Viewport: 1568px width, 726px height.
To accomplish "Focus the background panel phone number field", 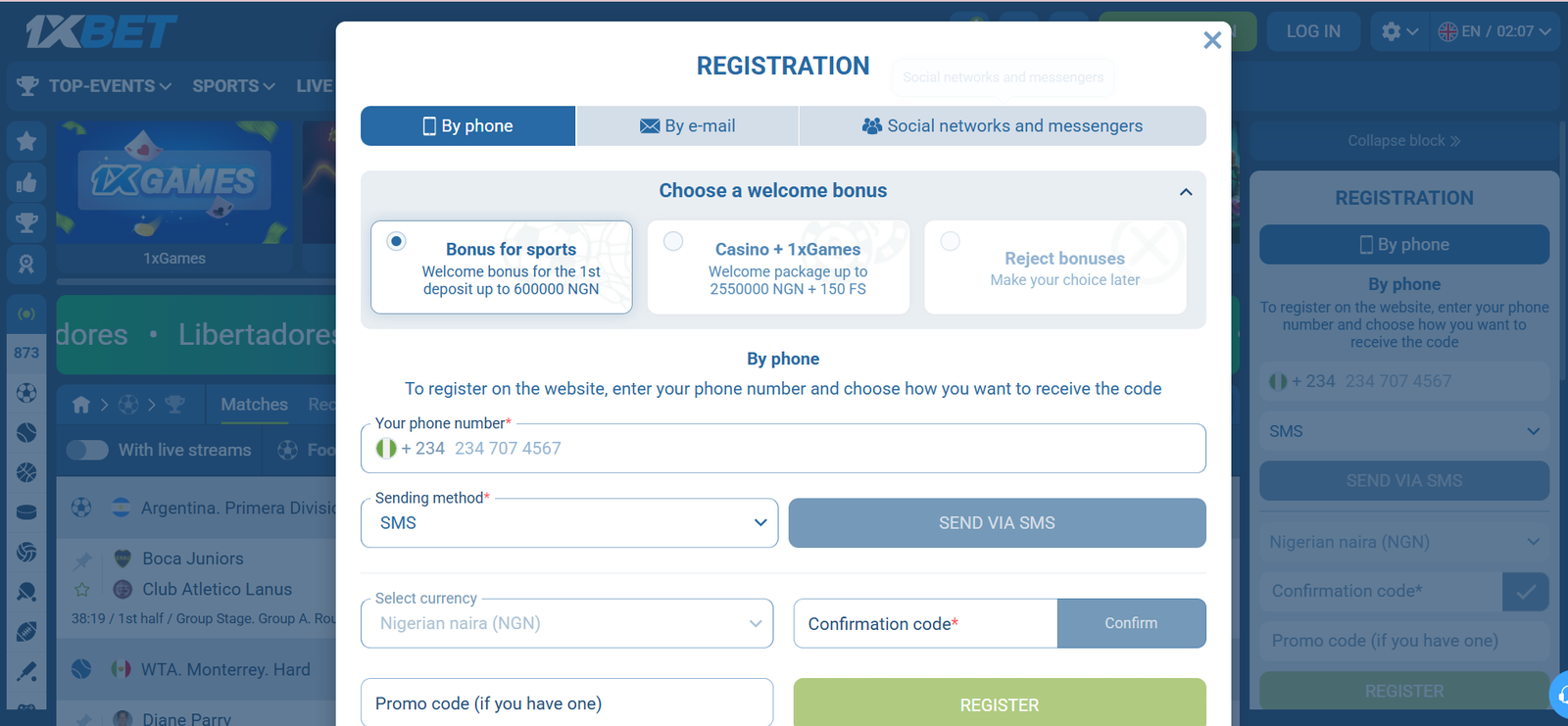I will (x=1404, y=381).
